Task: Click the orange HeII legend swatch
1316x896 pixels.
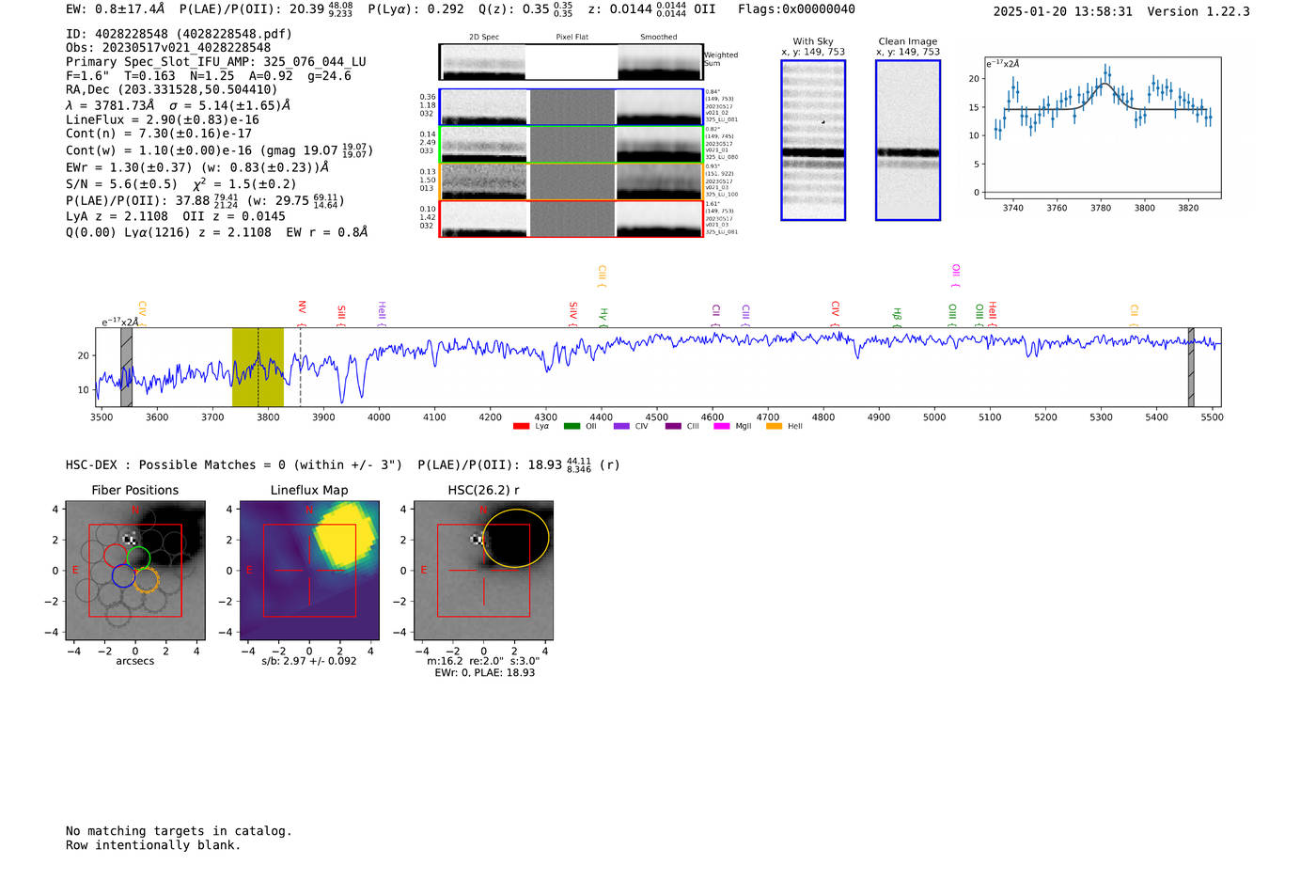Action: coord(775,426)
